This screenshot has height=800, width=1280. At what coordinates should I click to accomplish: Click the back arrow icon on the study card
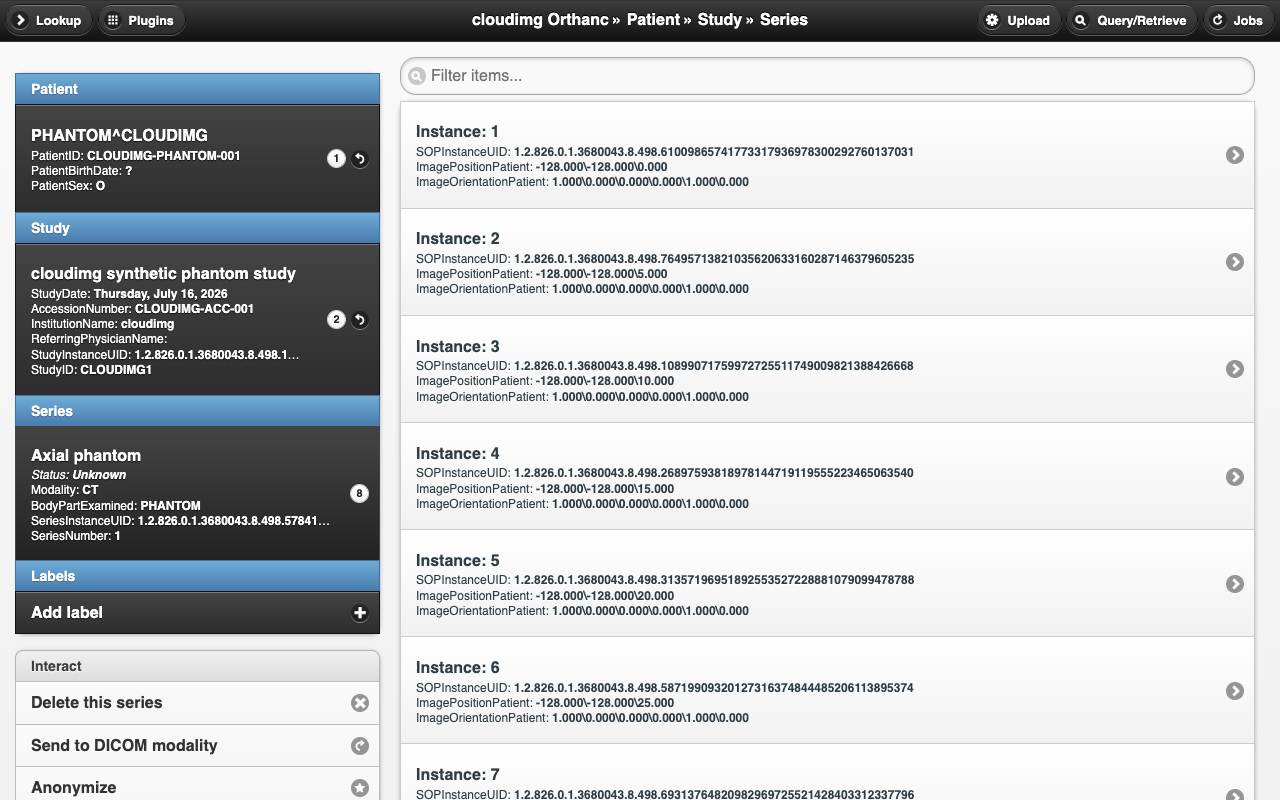tap(360, 320)
